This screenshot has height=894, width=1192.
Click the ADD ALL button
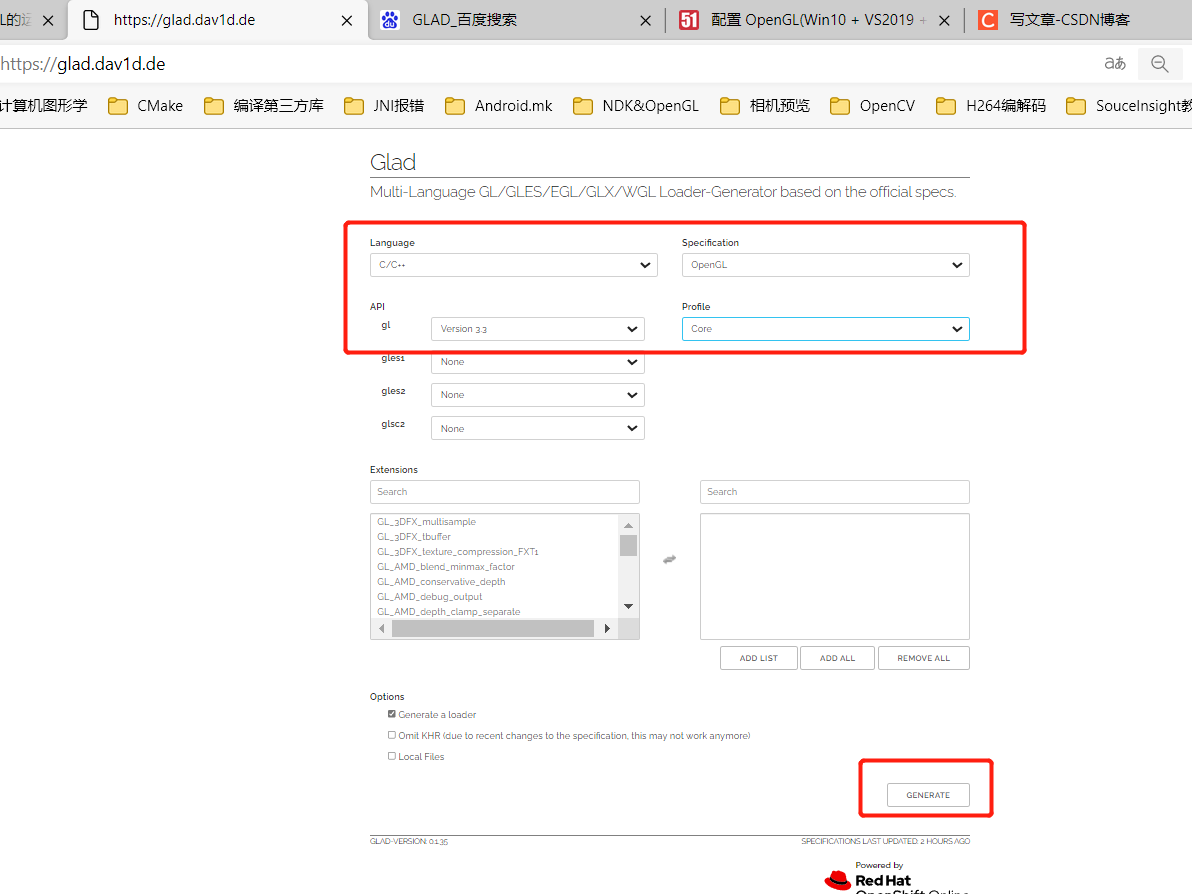tap(837, 658)
